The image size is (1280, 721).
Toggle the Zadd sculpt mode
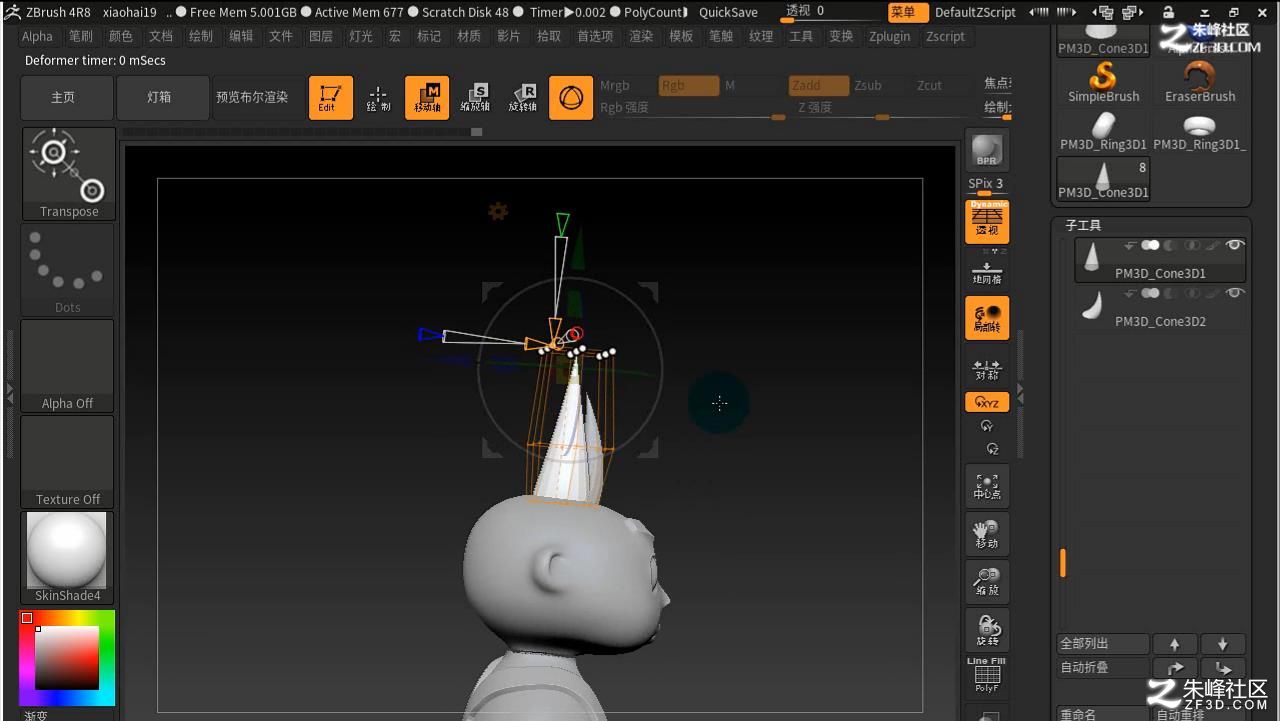pyautogui.click(x=819, y=86)
